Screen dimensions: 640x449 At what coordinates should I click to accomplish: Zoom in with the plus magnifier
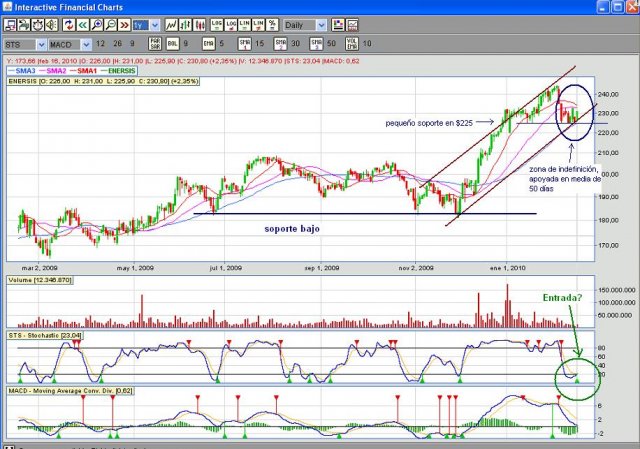[96, 25]
